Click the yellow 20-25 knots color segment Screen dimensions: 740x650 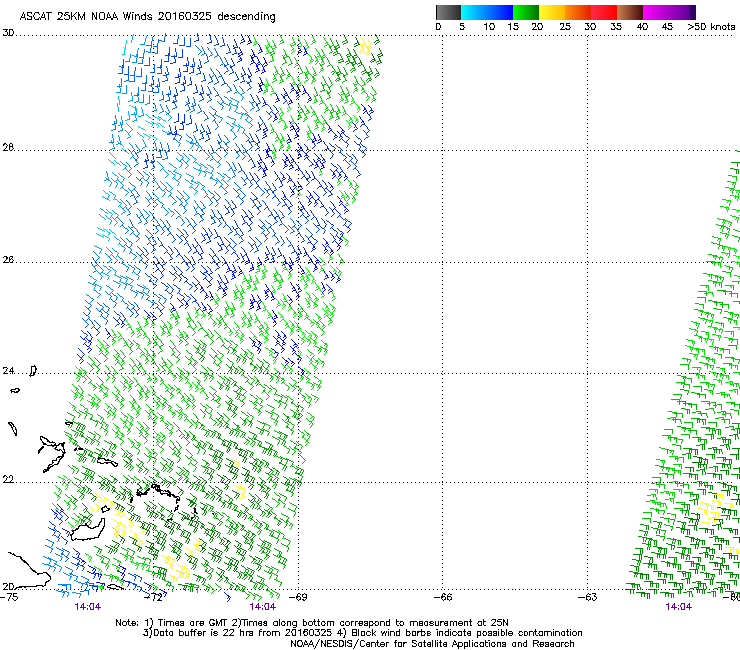552,12
